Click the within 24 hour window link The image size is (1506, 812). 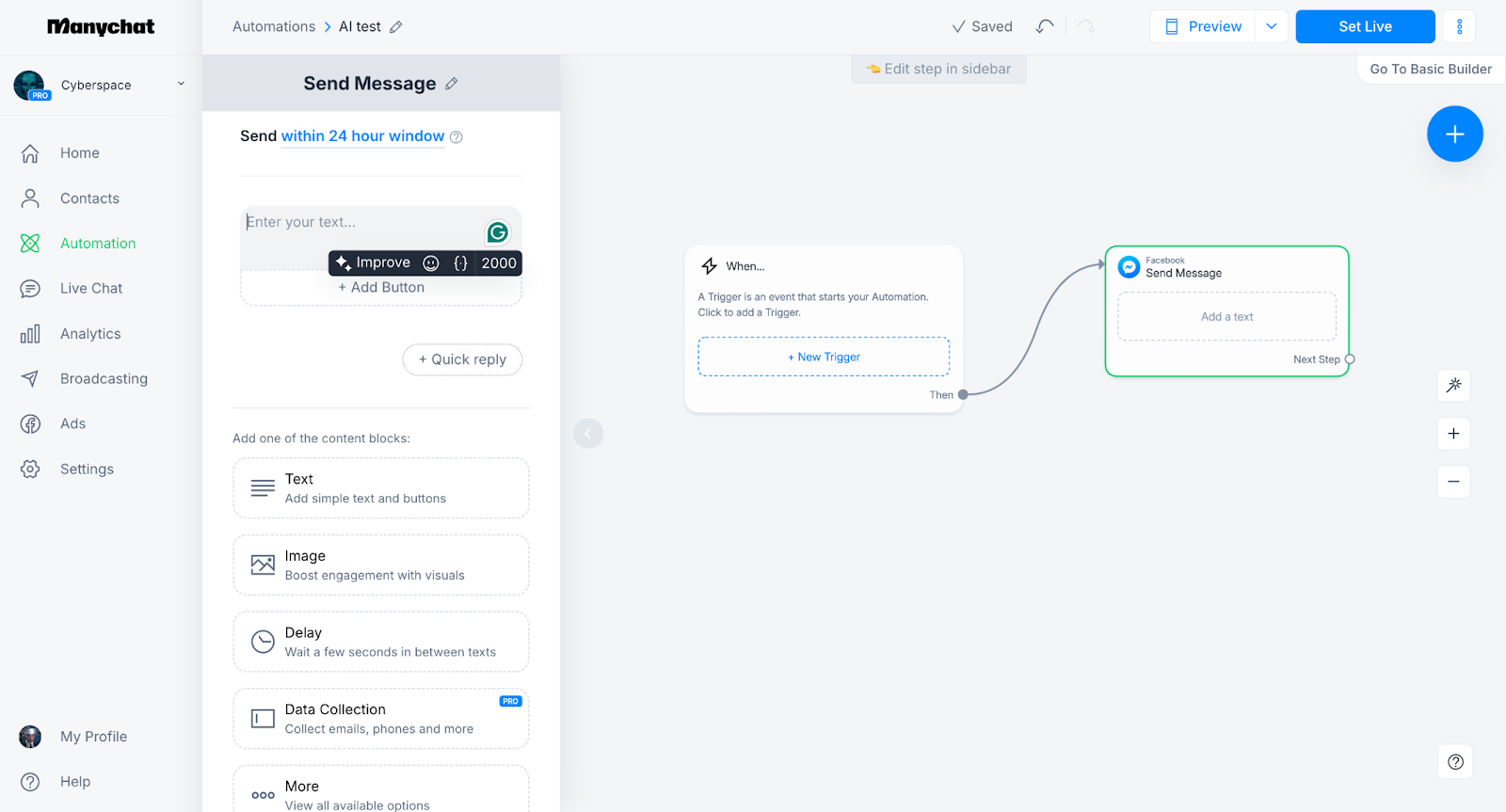[x=362, y=136]
